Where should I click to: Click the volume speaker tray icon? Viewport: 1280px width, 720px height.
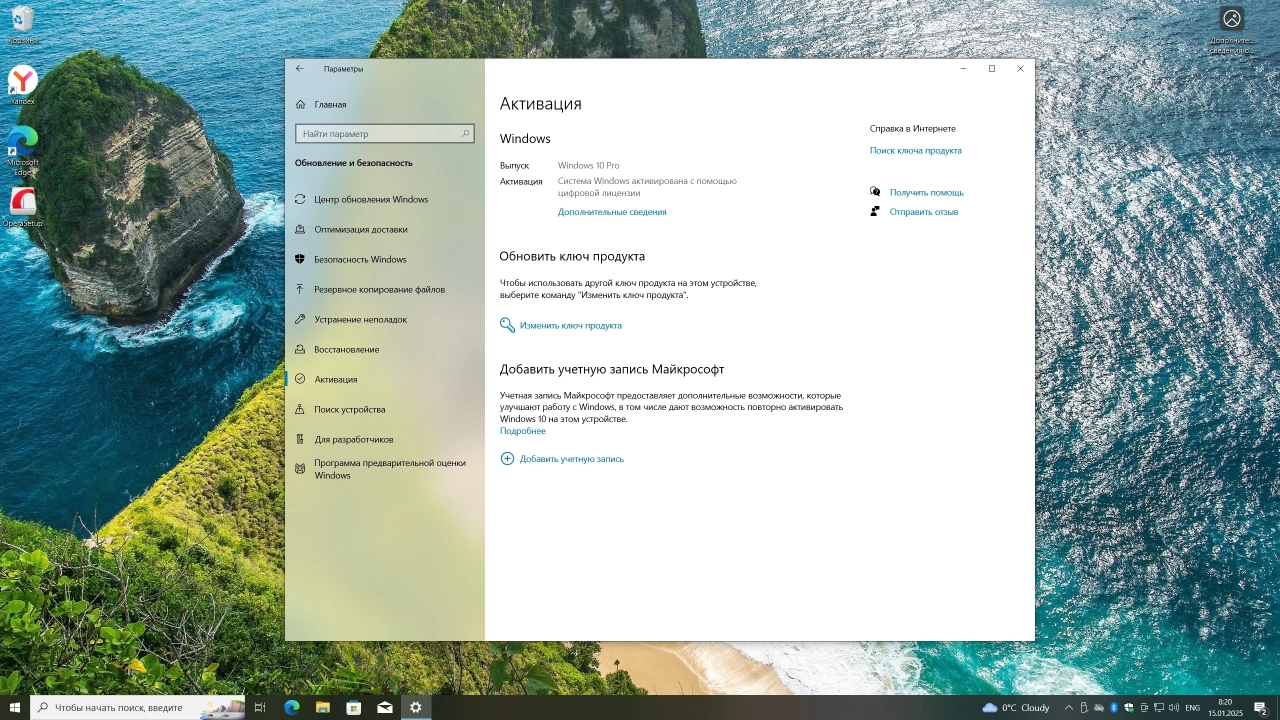point(1174,707)
